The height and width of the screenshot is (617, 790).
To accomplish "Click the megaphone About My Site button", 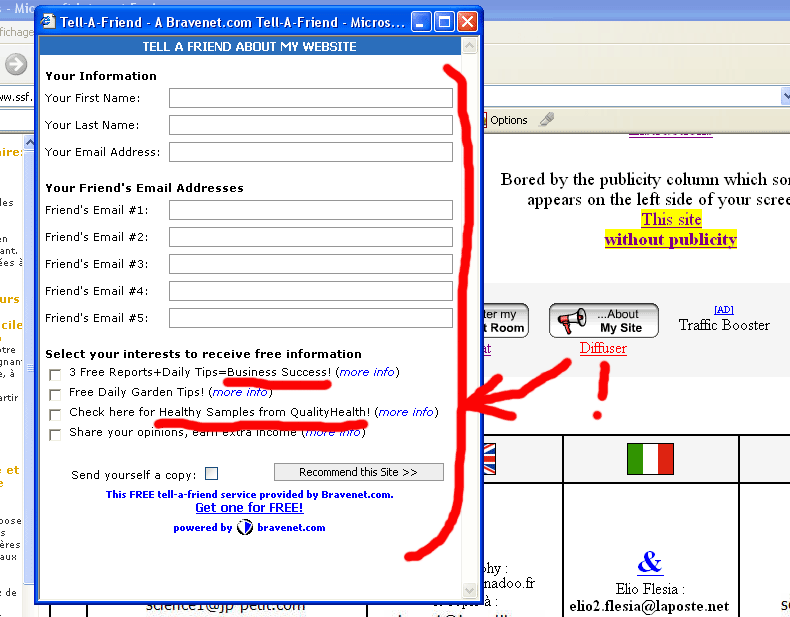I will (x=603, y=321).
